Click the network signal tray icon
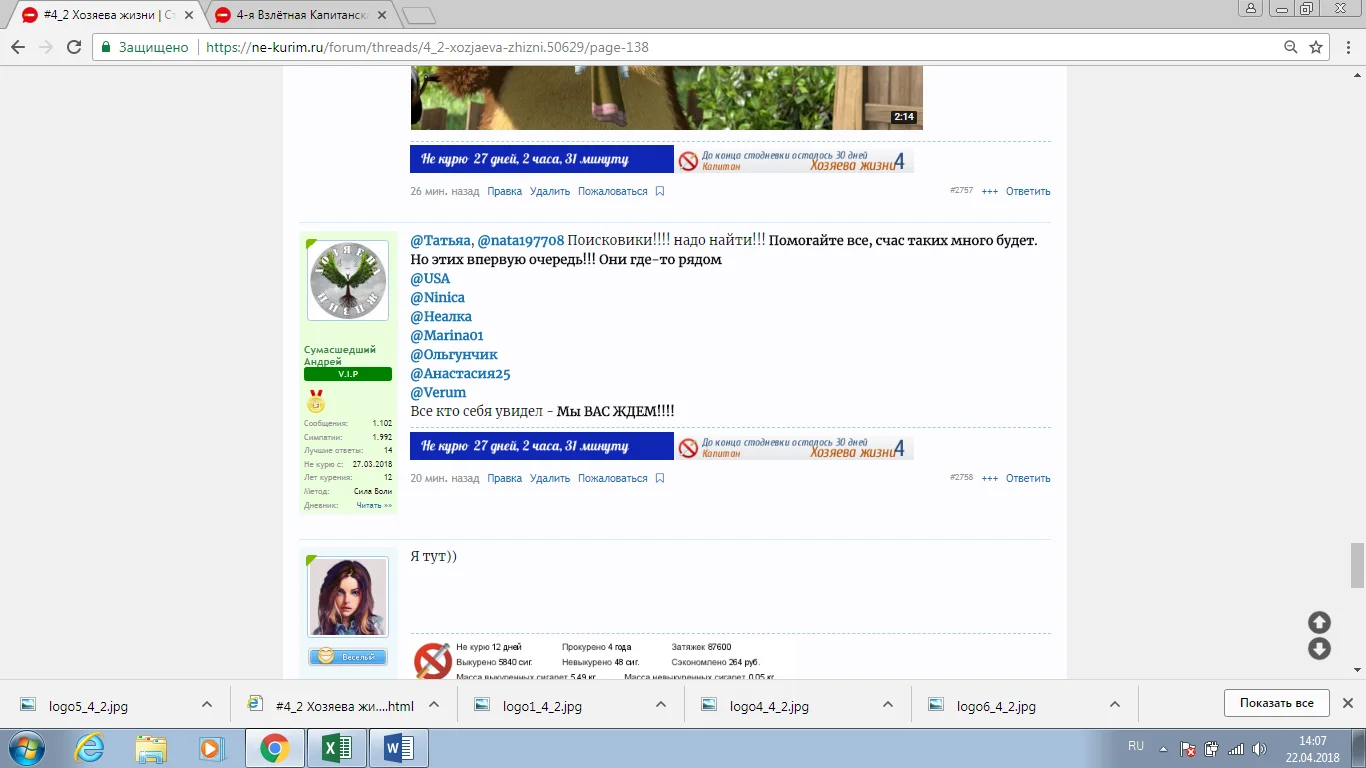 (x=1236, y=749)
